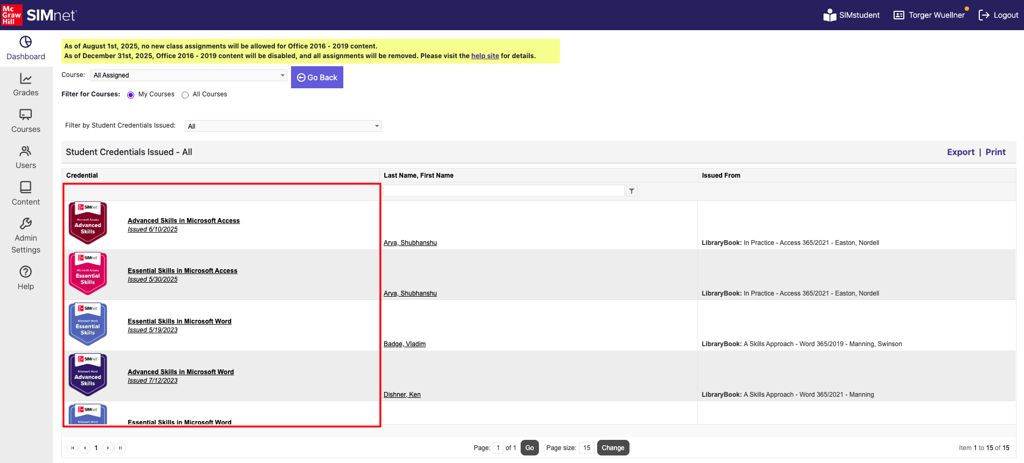Click Export link
Viewport: 1024px width, 463px height.
coord(960,152)
